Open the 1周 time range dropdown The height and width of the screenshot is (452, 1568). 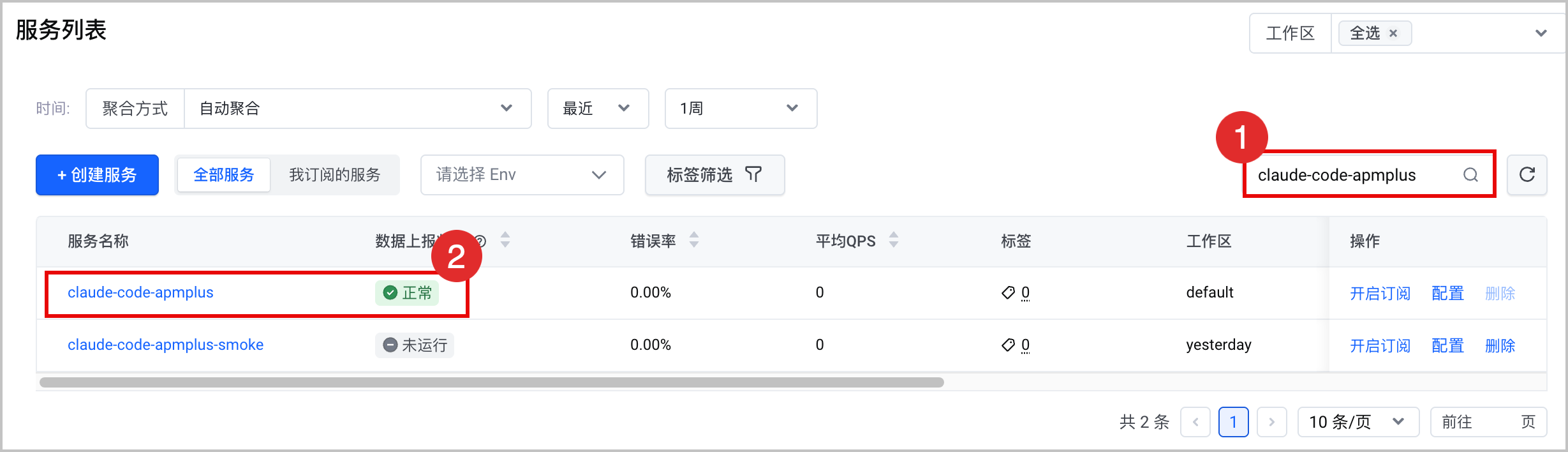pos(741,109)
